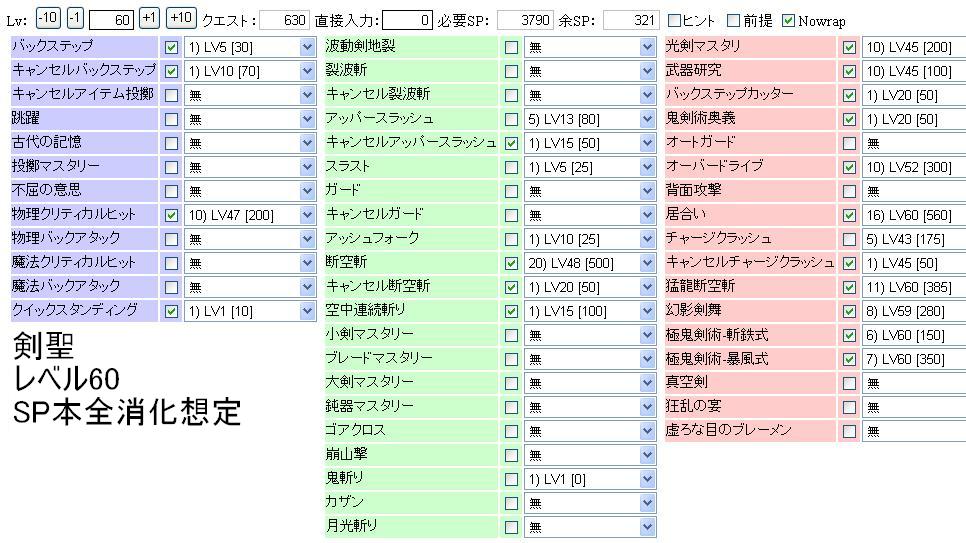Uncheck バックステップカッター checkbox
Viewport: 966px width, 543px height.
[850, 96]
